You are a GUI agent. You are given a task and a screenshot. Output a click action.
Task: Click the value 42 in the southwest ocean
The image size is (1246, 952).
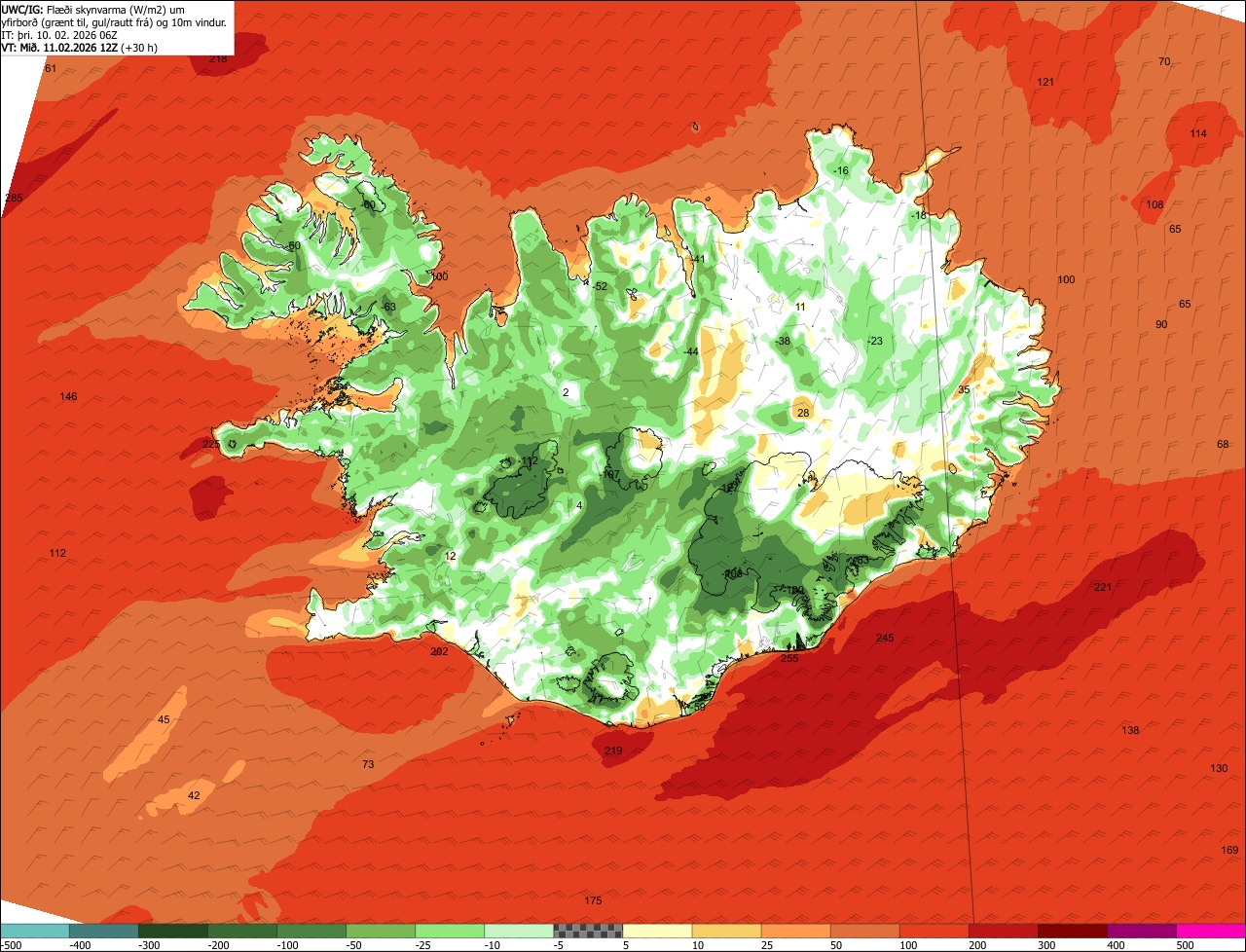pos(194,795)
